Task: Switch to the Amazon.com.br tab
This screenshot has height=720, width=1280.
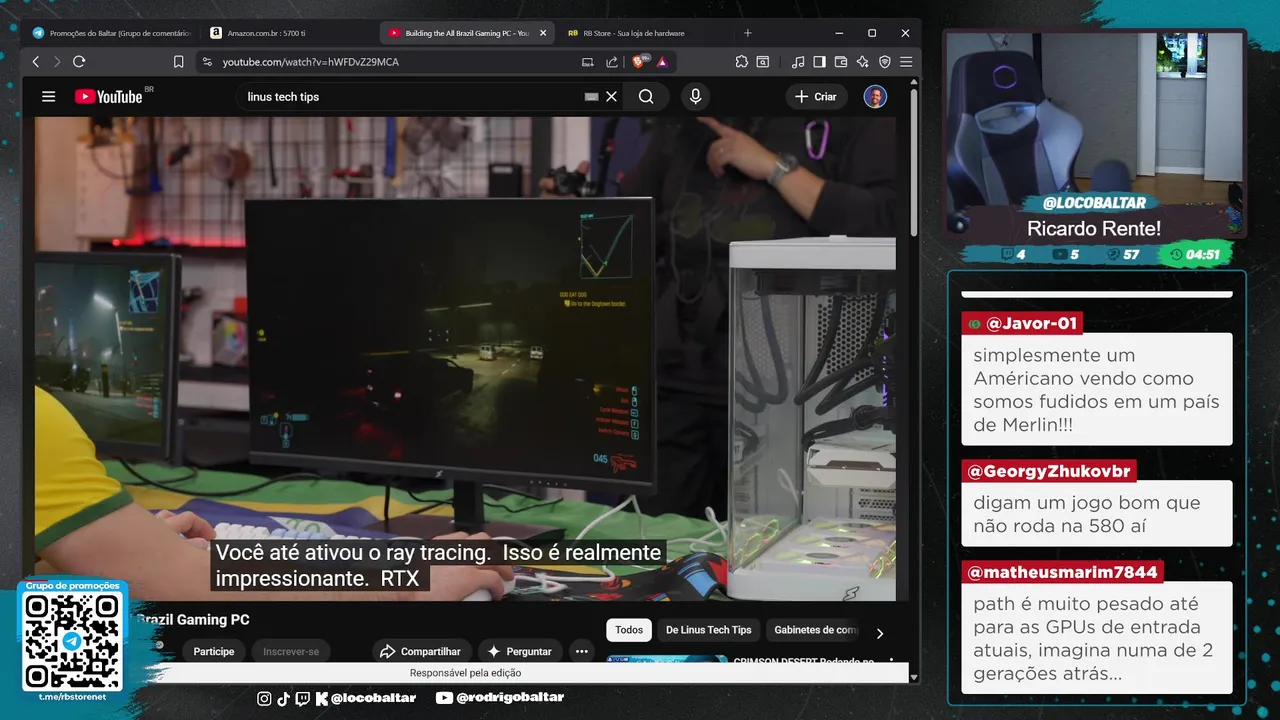Action: pos(290,33)
